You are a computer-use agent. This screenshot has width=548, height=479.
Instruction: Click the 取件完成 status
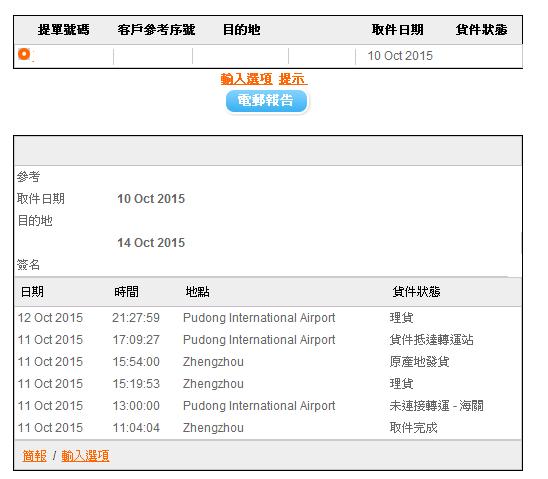click(x=413, y=428)
